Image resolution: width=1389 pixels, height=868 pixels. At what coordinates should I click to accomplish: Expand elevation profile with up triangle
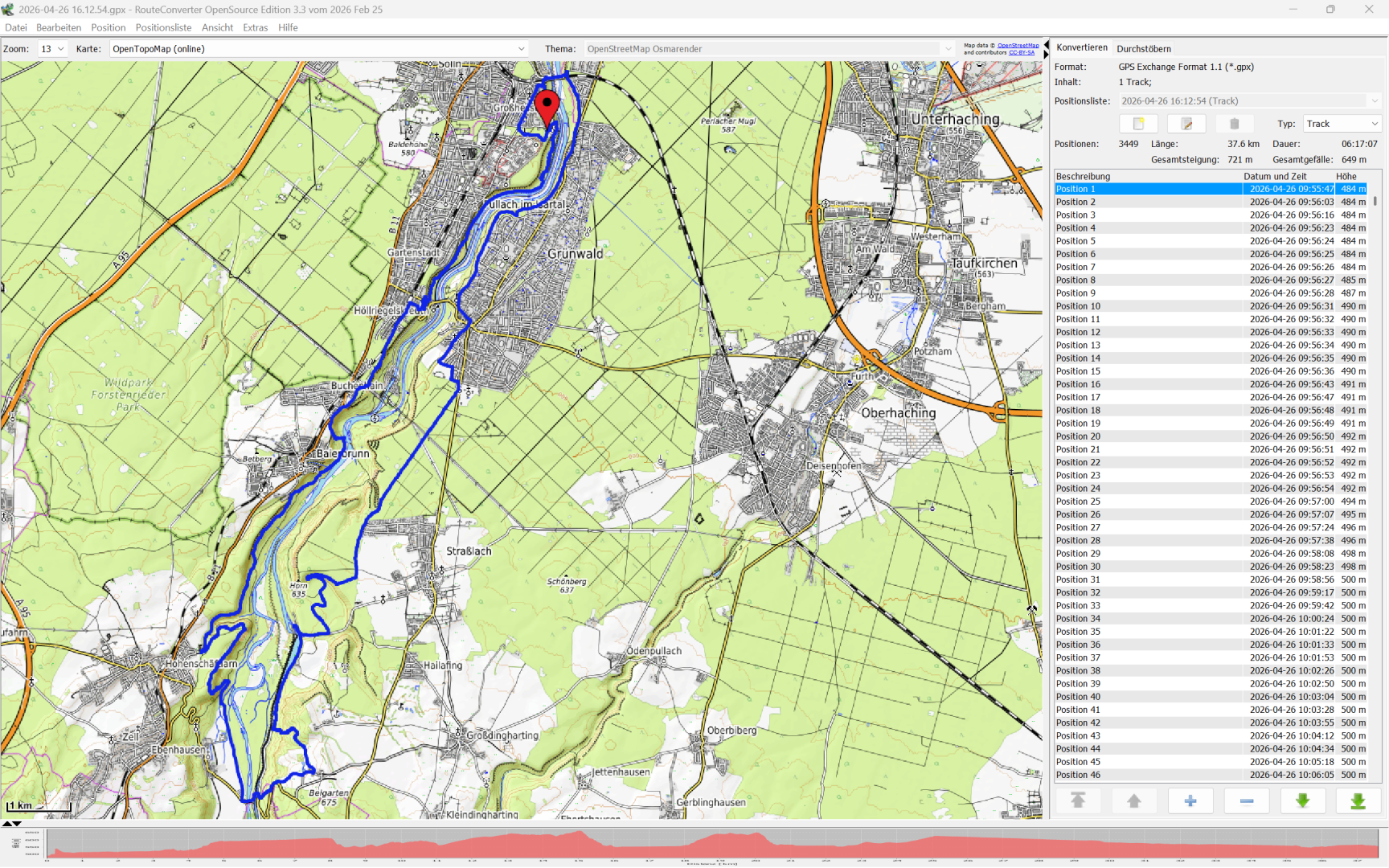coord(7,824)
